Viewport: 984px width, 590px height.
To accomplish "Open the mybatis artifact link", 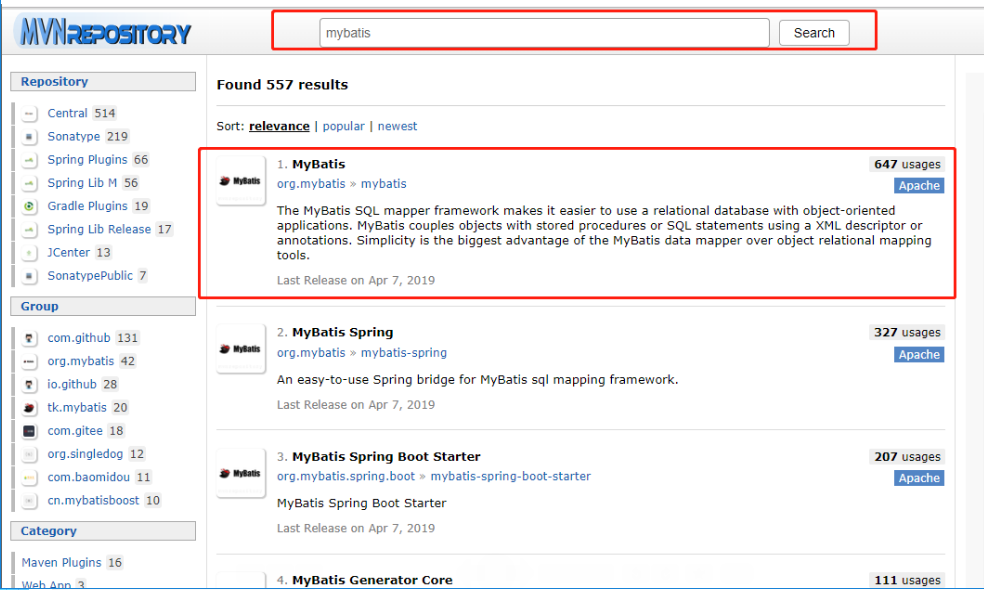I will point(383,184).
